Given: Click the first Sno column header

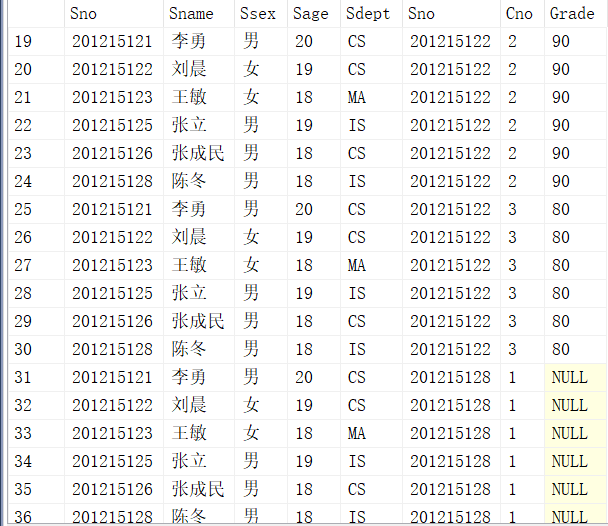Looking at the screenshot, I should [x=114, y=14].
